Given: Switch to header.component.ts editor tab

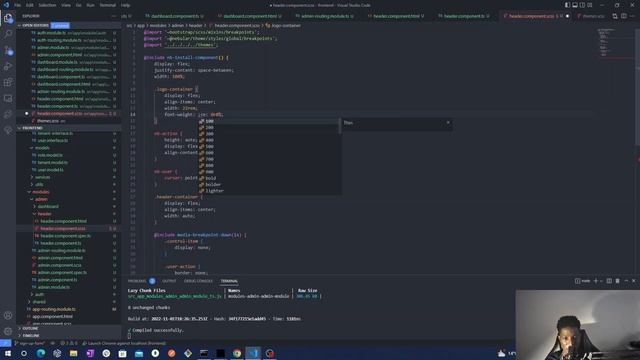Looking at the screenshot, I should click(x=464, y=16).
